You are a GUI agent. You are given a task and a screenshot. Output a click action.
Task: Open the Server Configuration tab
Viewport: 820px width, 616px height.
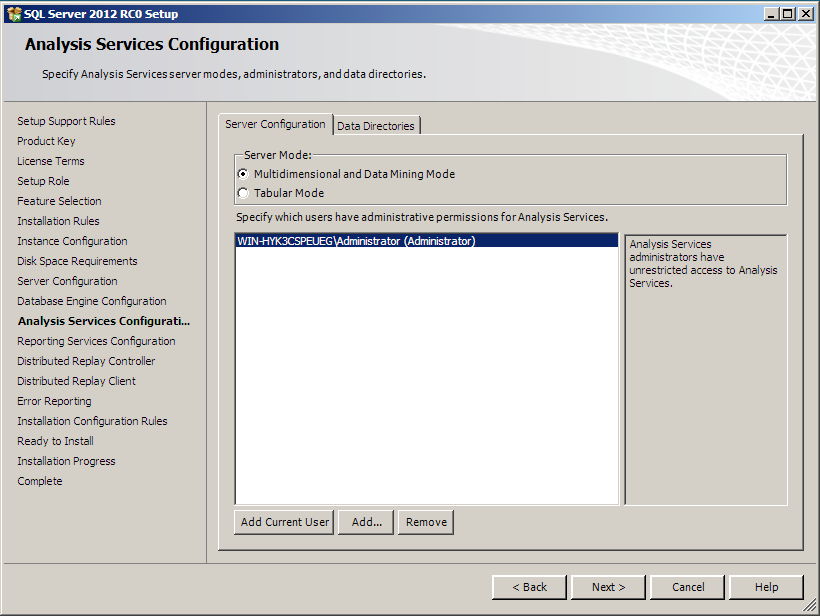point(275,124)
